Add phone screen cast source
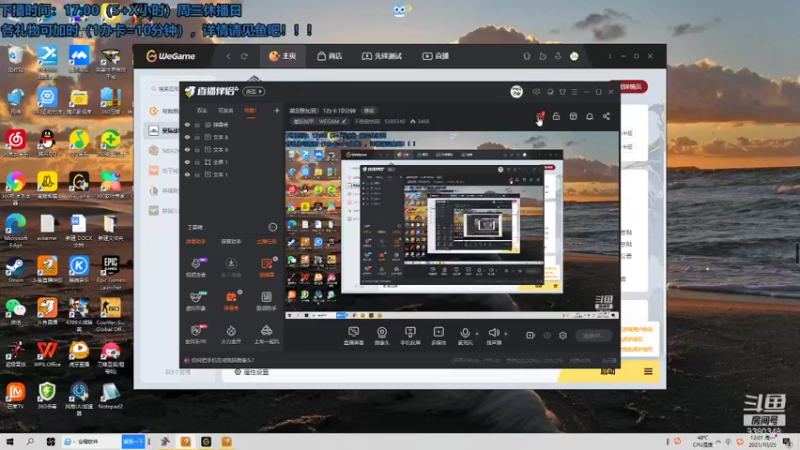Screen dimensions: 800x450 point(410,336)
